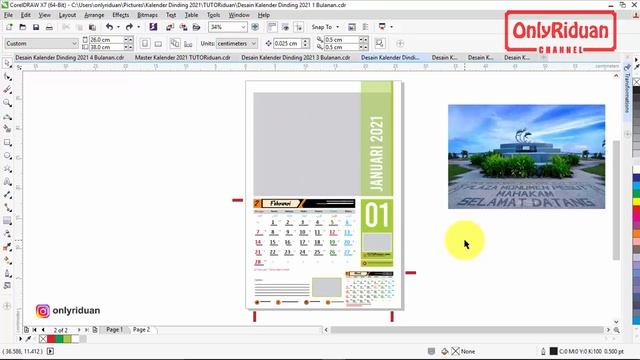Open the application launcher dropdown arrow
Screen dimensions: 640x360
tap(391, 27)
